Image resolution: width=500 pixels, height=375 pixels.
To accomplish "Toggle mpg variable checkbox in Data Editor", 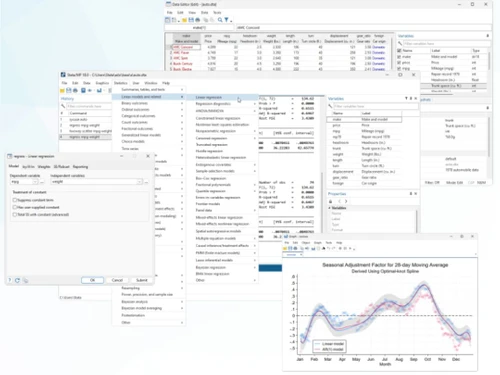I will click(x=399, y=68).
